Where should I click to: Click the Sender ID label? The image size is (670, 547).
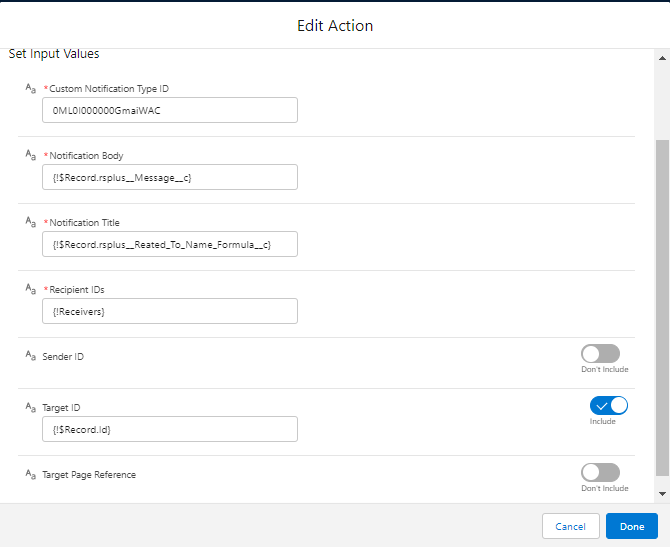tap(63, 356)
